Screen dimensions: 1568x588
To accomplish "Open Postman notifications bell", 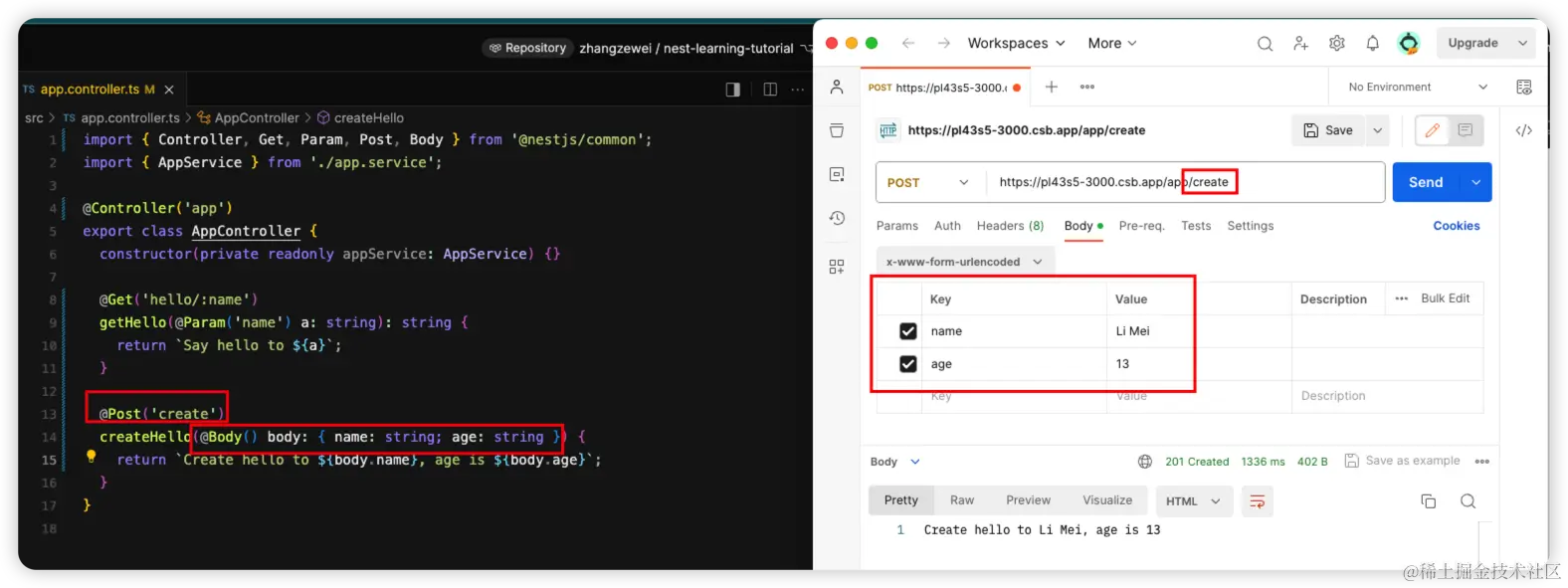I will 1373,43.
